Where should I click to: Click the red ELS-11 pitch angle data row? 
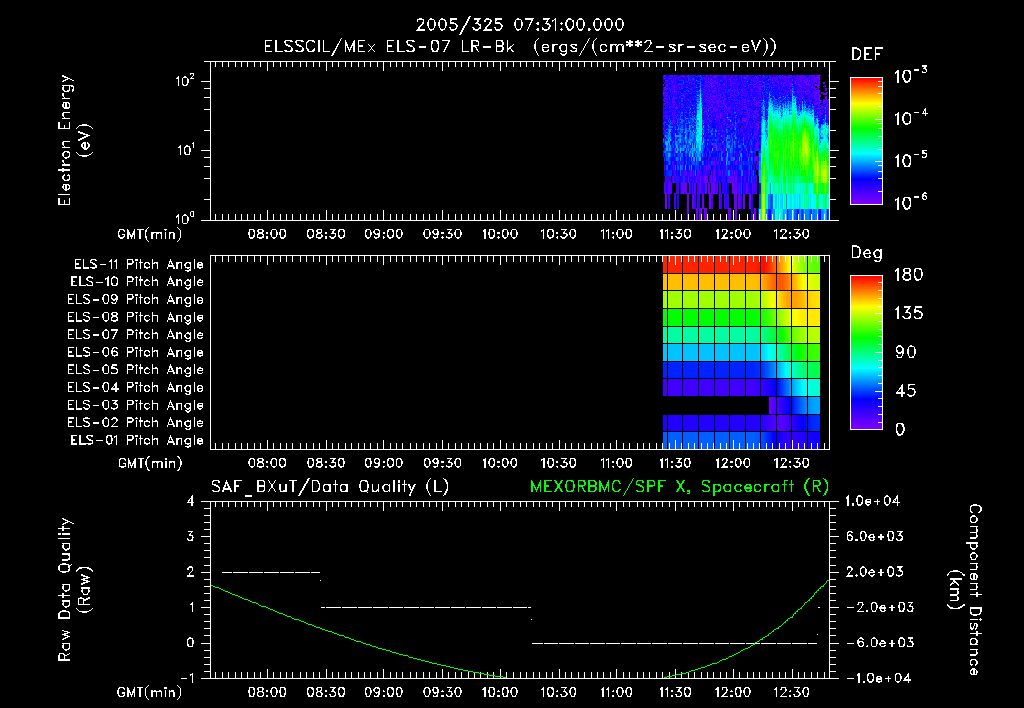point(741,265)
